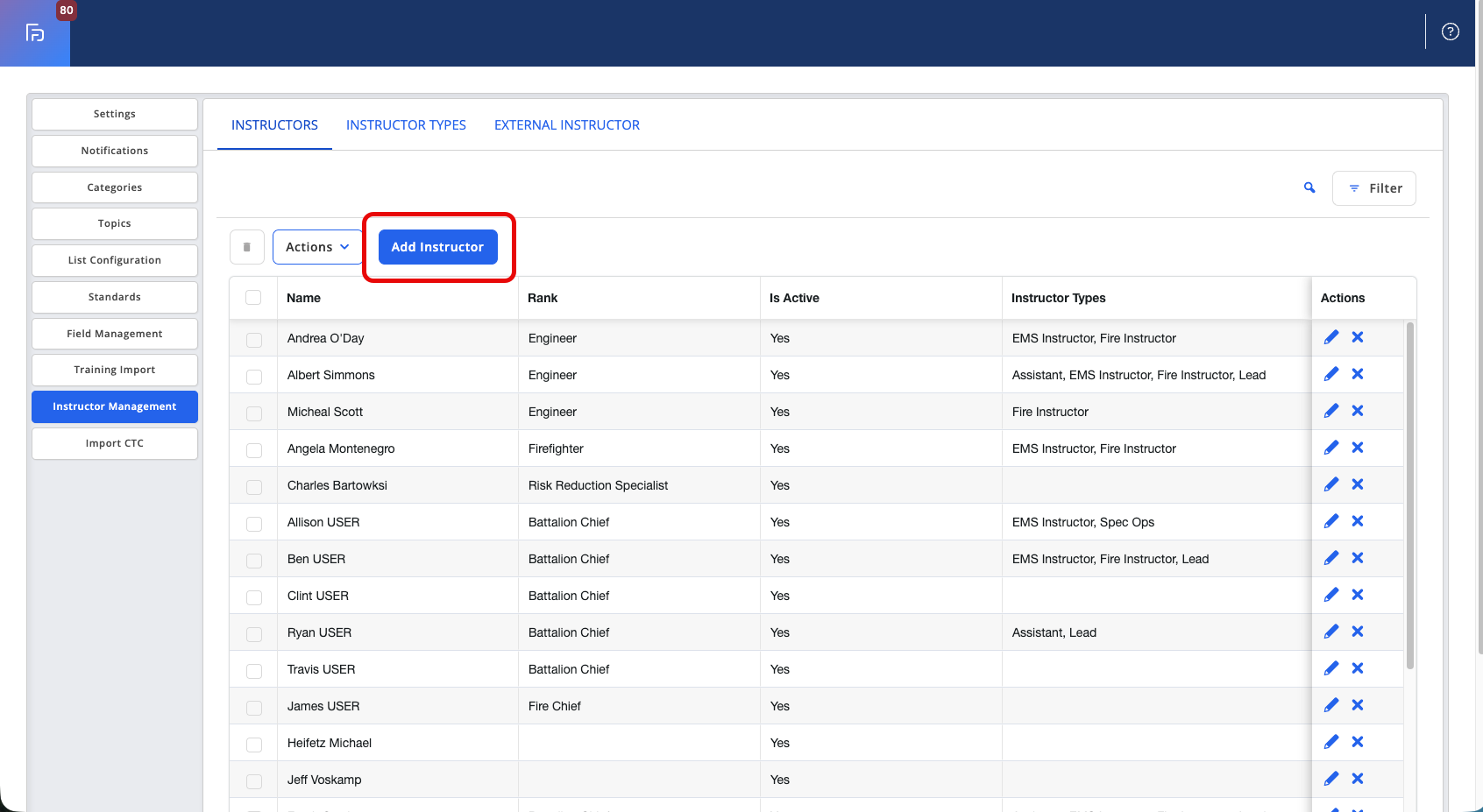Image resolution: width=1483 pixels, height=812 pixels.
Task: Edit Travis USER with pencil icon
Action: tap(1331, 668)
